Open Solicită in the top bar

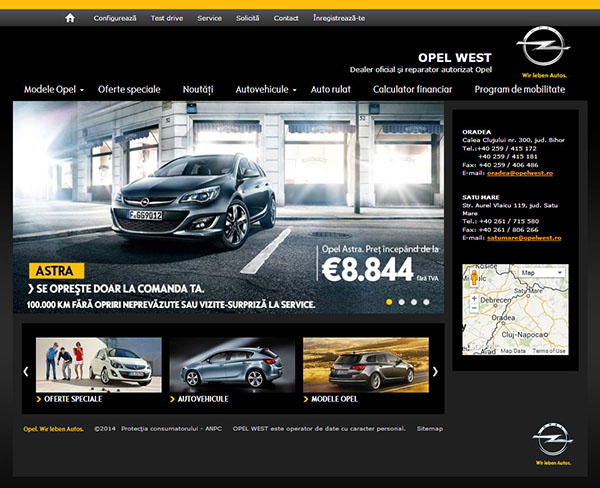pos(248,18)
